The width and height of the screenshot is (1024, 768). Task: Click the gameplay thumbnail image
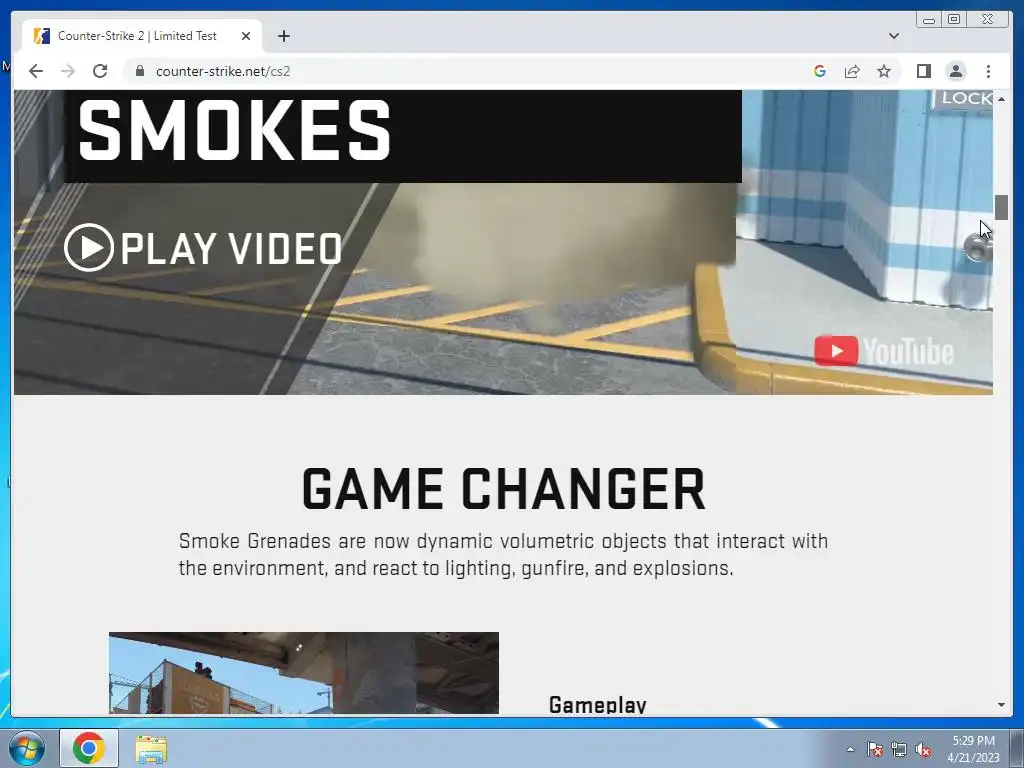pyautogui.click(x=304, y=673)
